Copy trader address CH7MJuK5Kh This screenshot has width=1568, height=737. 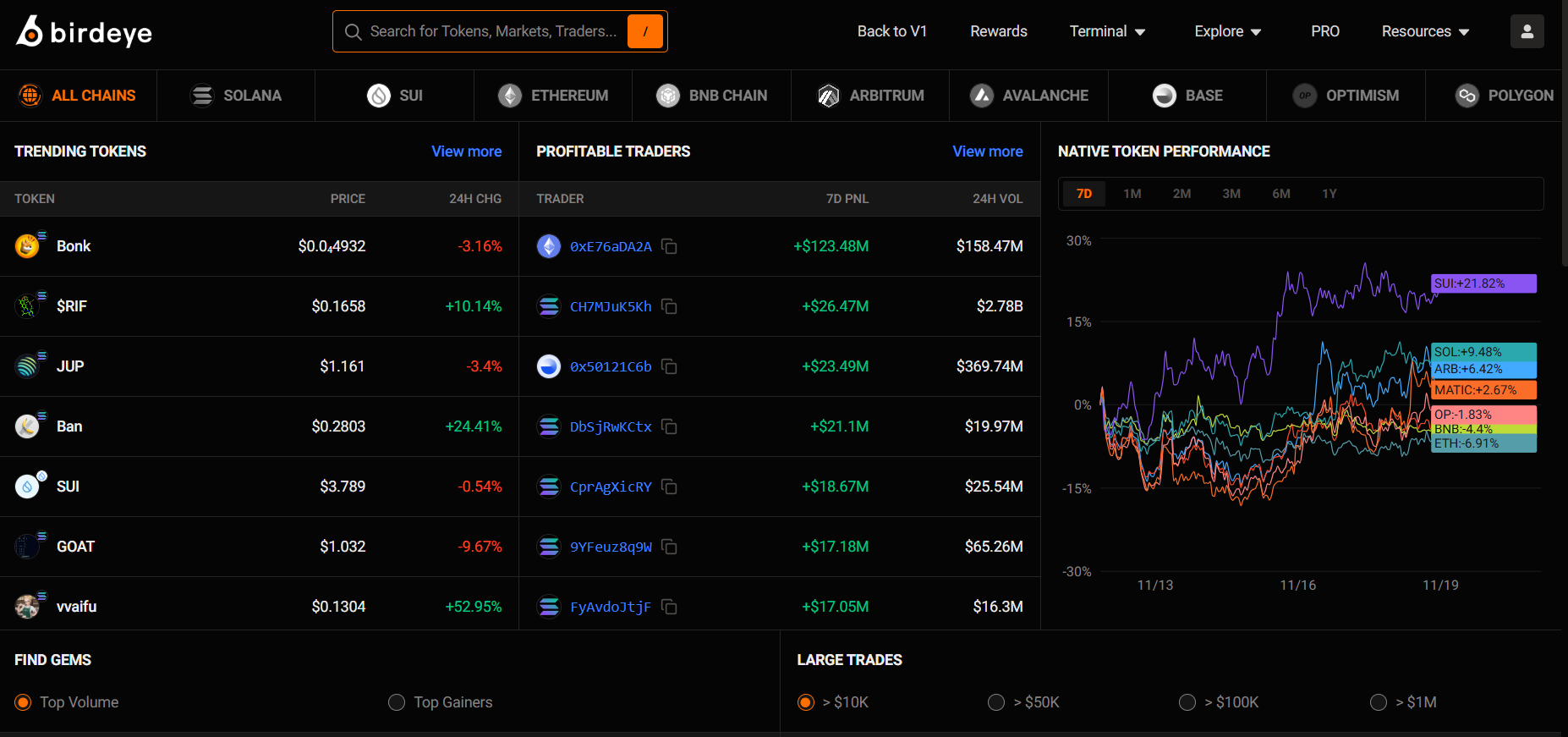pyautogui.click(x=669, y=306)
